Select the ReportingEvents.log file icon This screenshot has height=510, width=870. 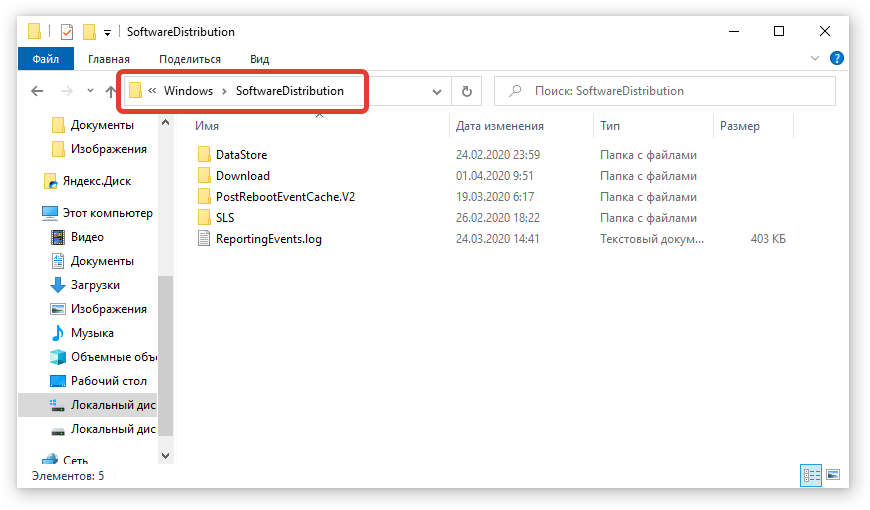click(204, 239)
